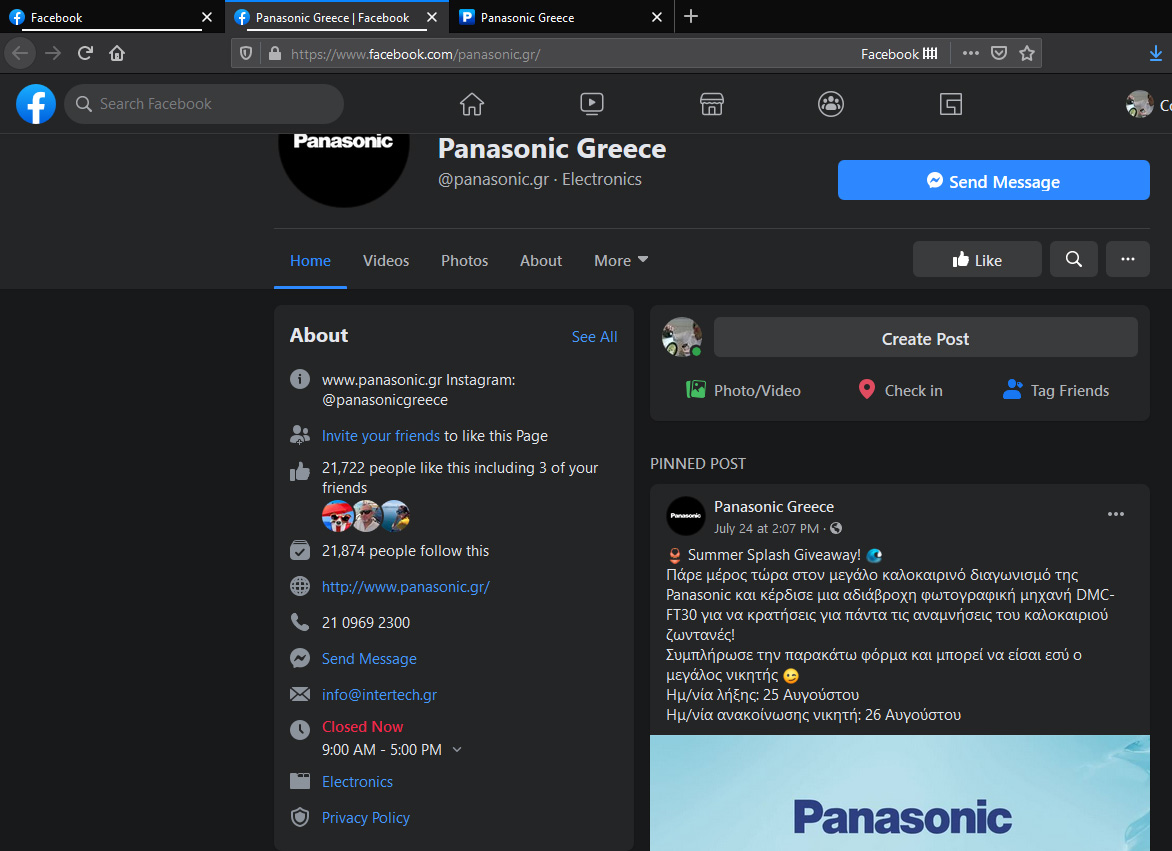Image resolution: width=1172 pixels, height=851 pixels.
Task: Click the Closed Now status text
Action: coord(363,726)
